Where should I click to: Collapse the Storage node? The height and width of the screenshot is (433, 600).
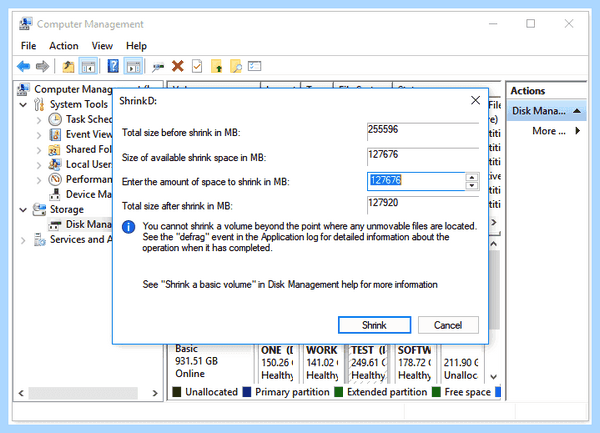(x=23, y=210)
